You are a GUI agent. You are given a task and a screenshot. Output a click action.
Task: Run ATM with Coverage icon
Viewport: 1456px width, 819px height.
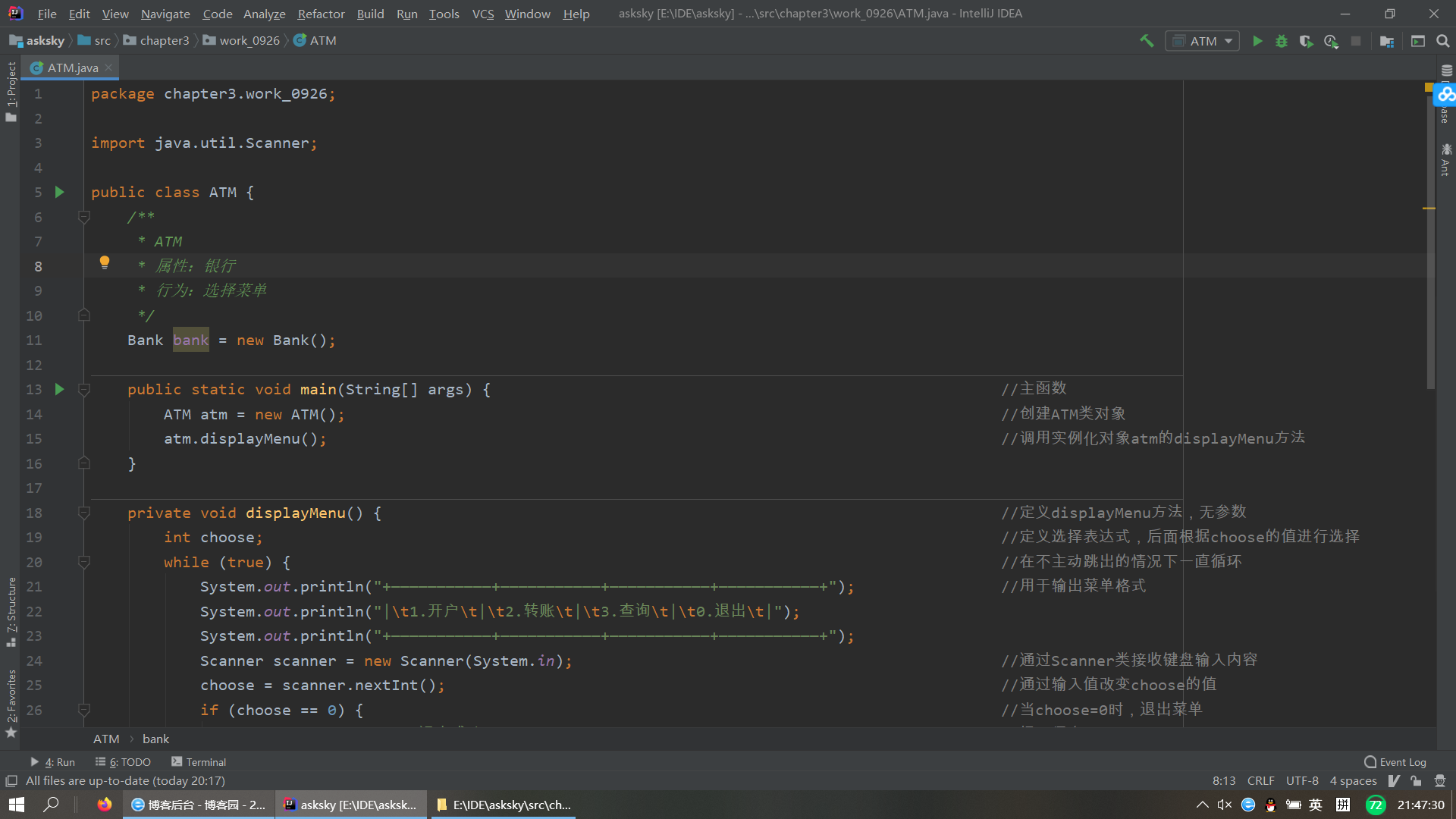coord(1306,41)
